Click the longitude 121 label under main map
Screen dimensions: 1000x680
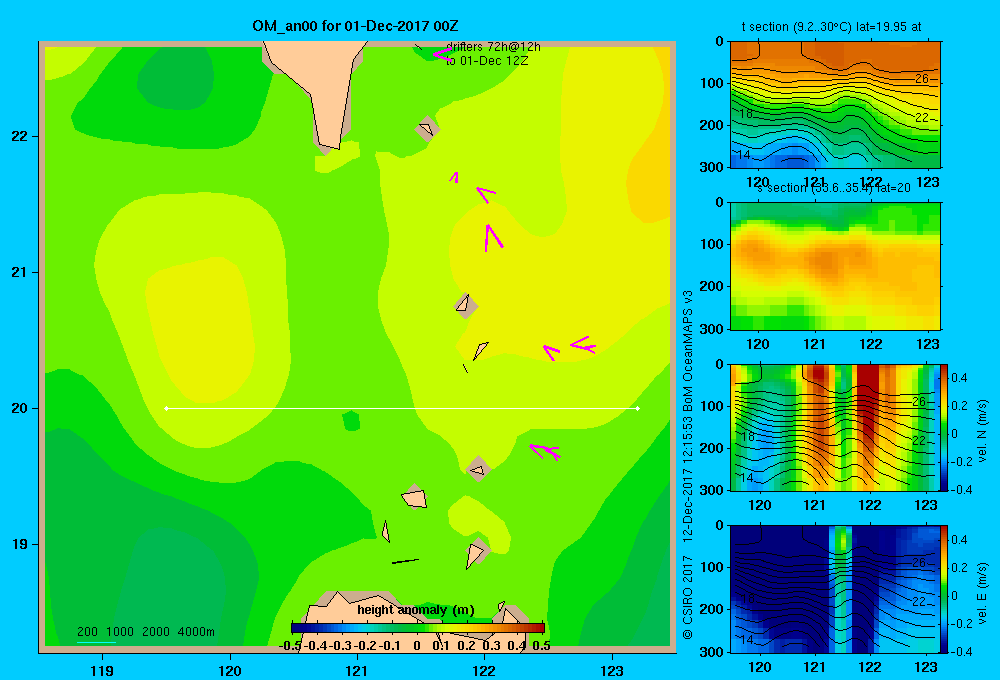click(357, 670)
